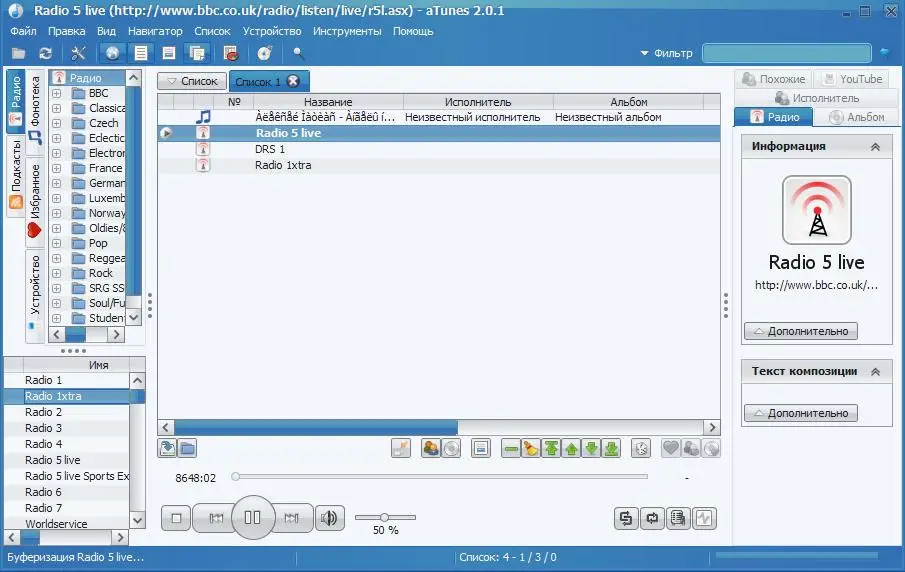Close the Список 1 playlist tab

(x=293, y=81)
